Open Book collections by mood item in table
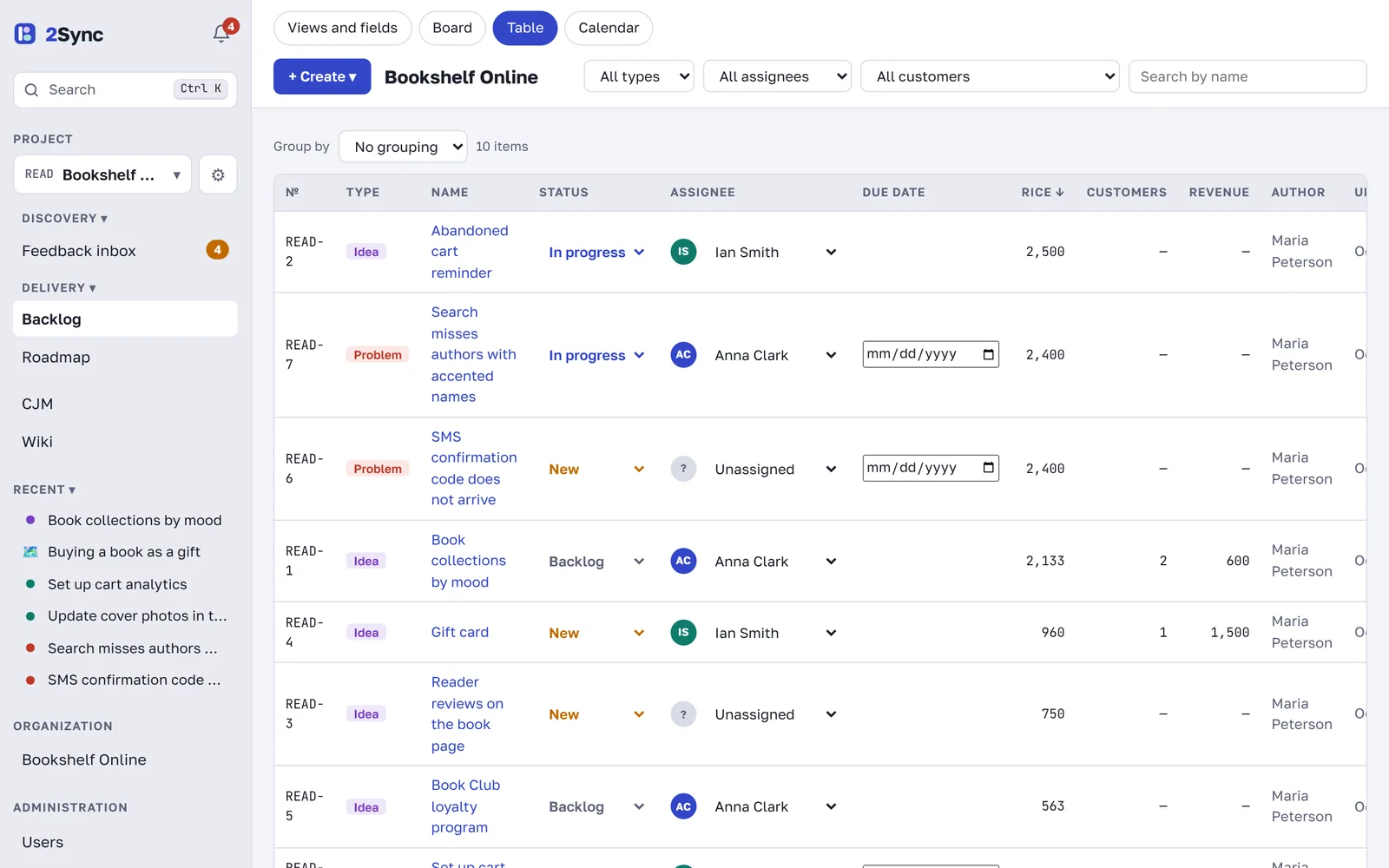The width and height of the screenshot is (1389, 868). (x=469, y=561)
